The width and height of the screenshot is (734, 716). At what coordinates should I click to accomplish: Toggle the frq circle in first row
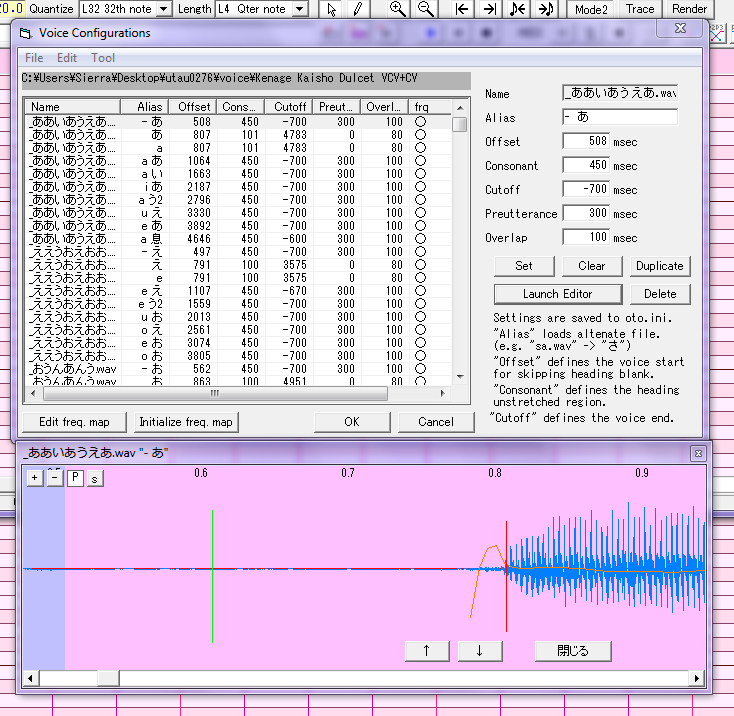(x=421, y=122)
